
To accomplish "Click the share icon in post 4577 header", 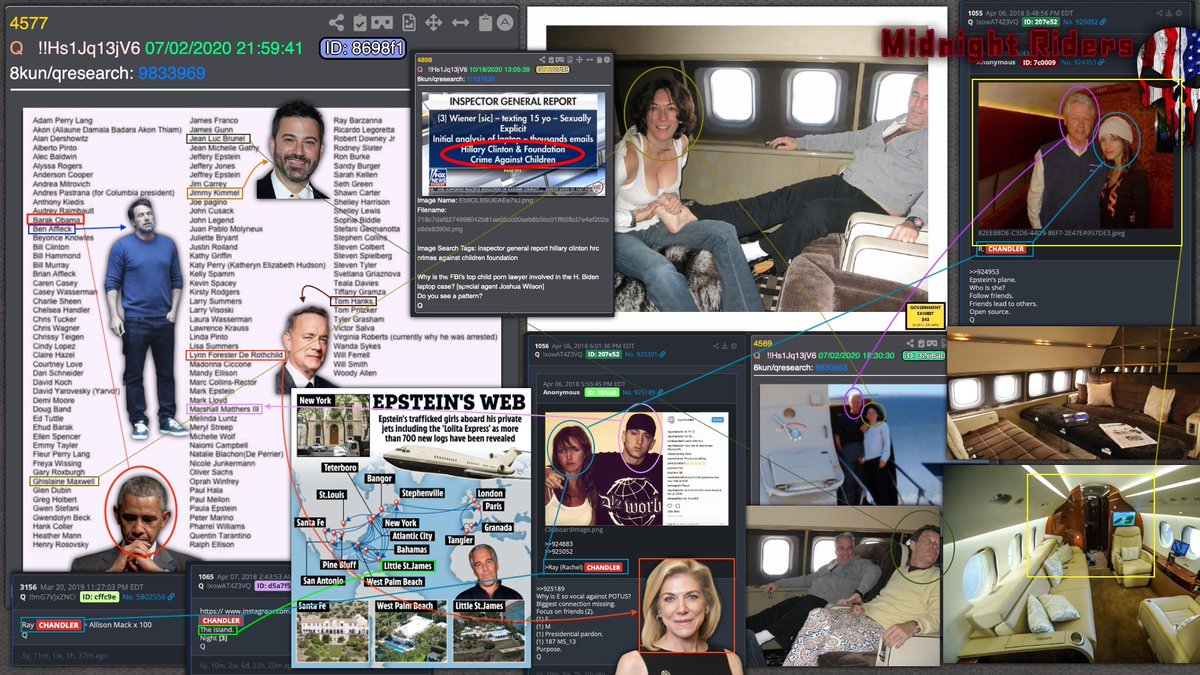I will [x=337, y=22].
